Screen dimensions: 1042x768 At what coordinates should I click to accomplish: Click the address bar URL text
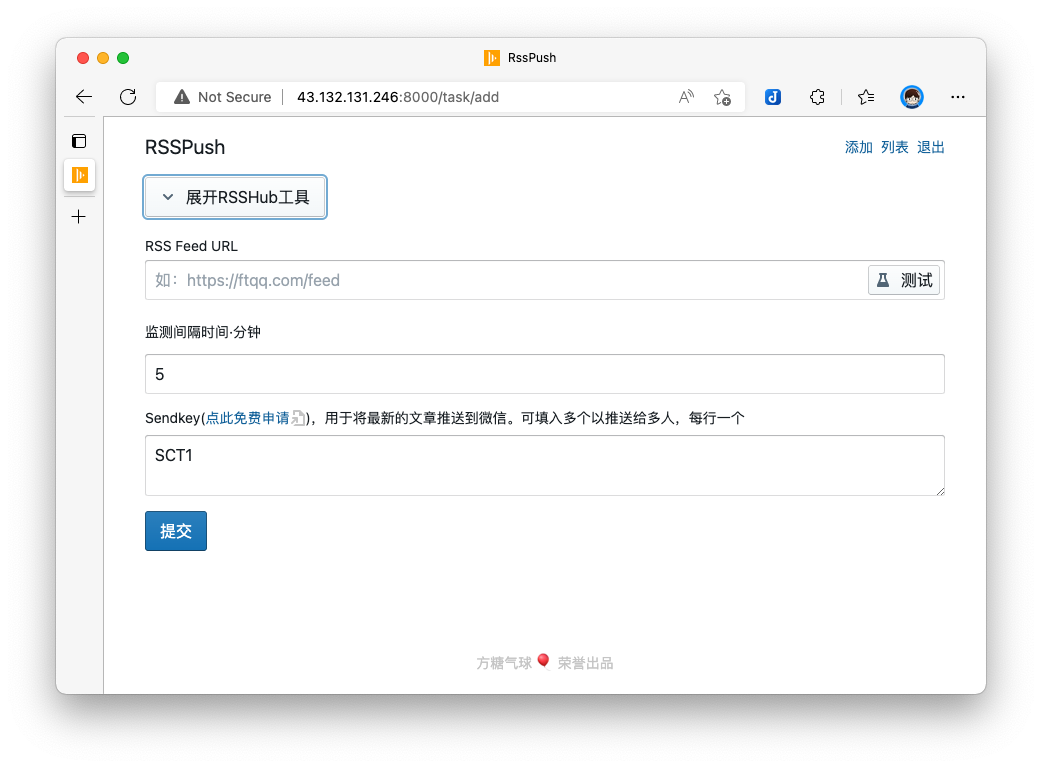coord(397,97)
